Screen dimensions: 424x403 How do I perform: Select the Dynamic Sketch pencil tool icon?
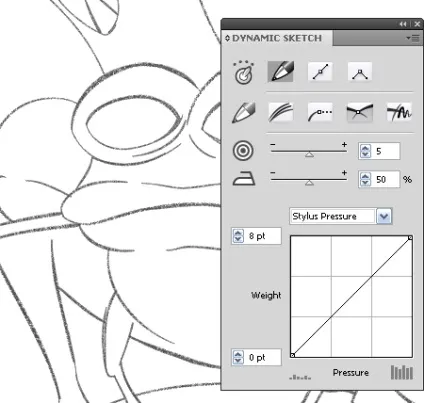(280, 71)
